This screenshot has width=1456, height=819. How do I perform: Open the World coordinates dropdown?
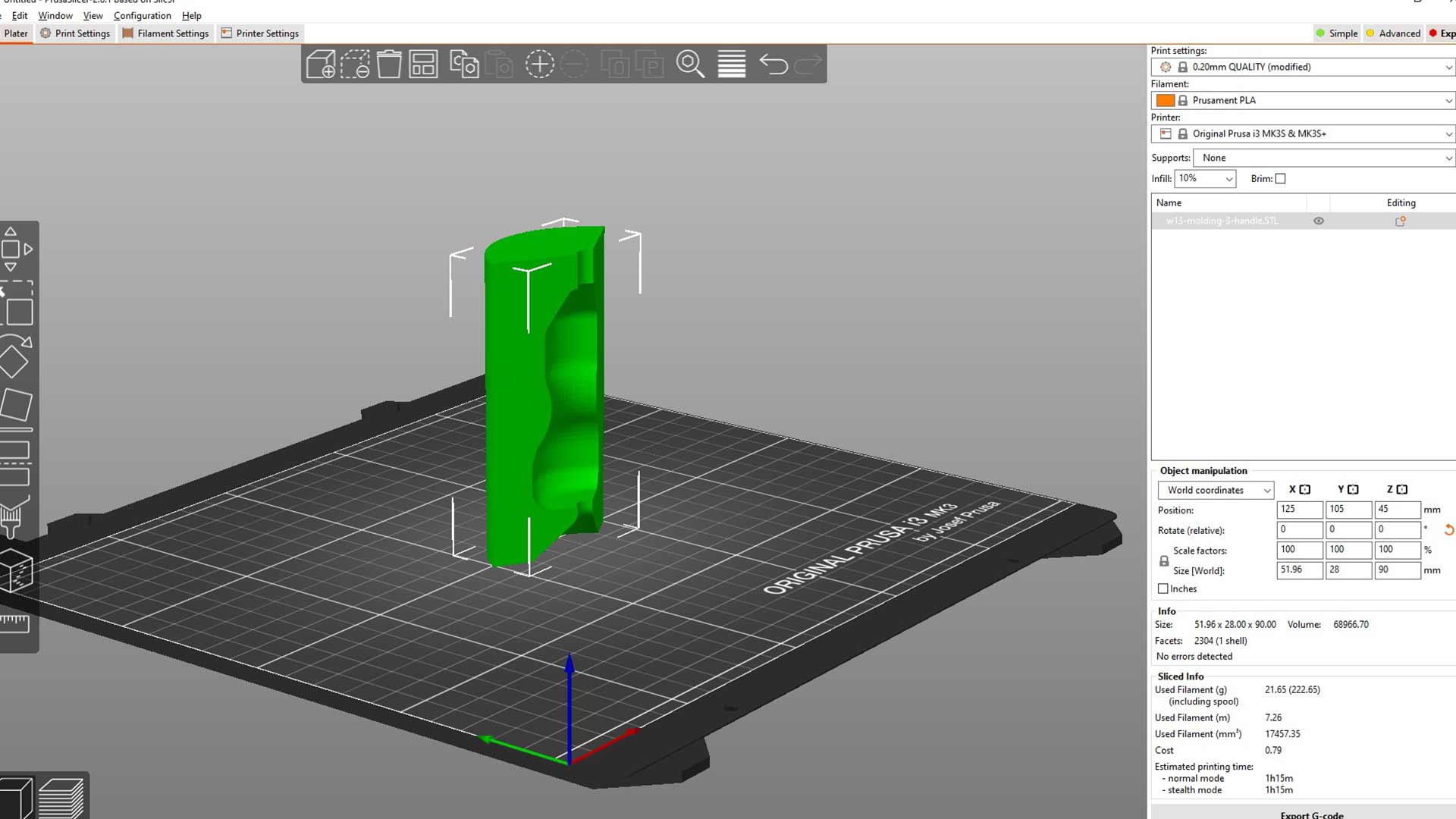pyautogui.click(x=1216, y=490)
